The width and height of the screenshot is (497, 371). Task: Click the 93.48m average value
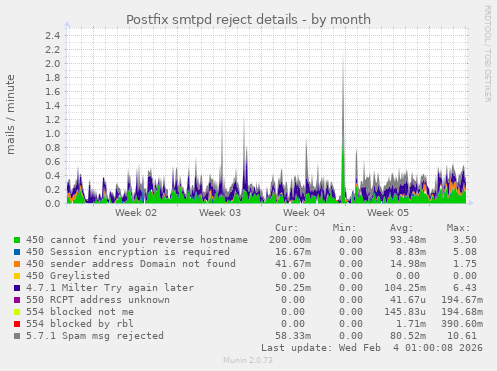click(x=408, y=240)
